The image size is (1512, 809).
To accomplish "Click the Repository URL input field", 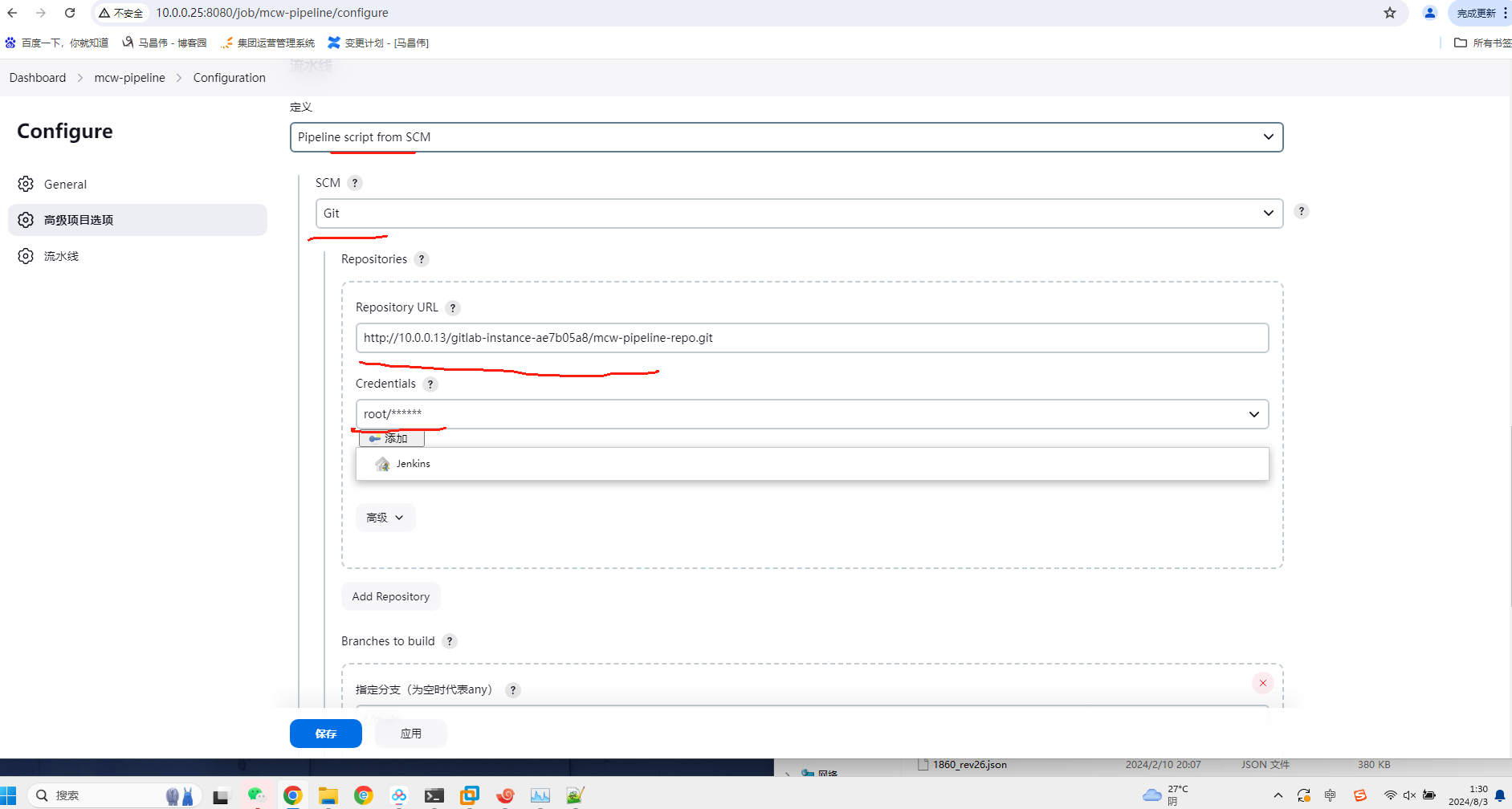I will pos(812,338).
